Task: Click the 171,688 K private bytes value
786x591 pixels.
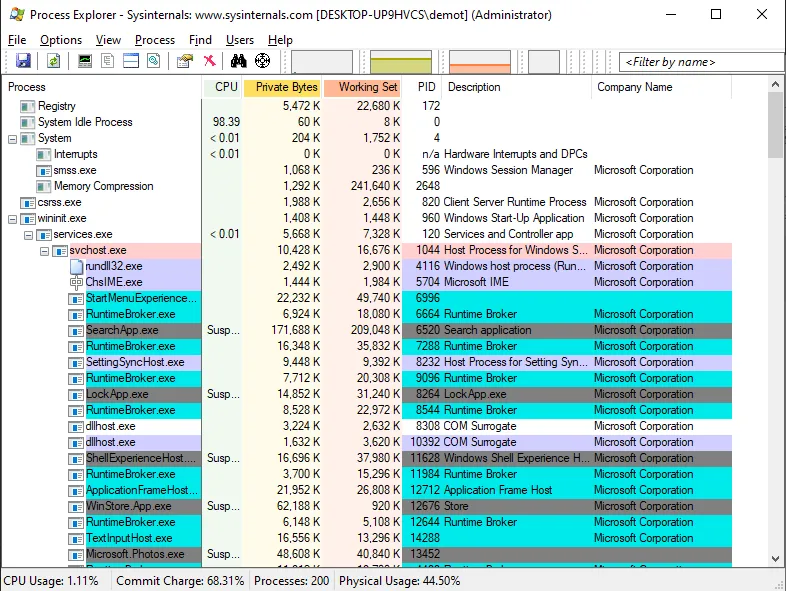Action: (295, 330)
